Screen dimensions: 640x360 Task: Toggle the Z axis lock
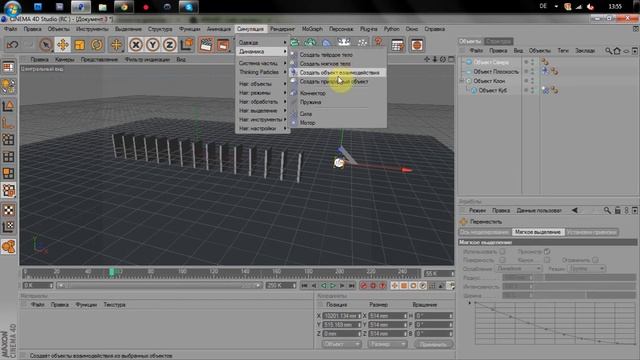click(x=169, y=44)
